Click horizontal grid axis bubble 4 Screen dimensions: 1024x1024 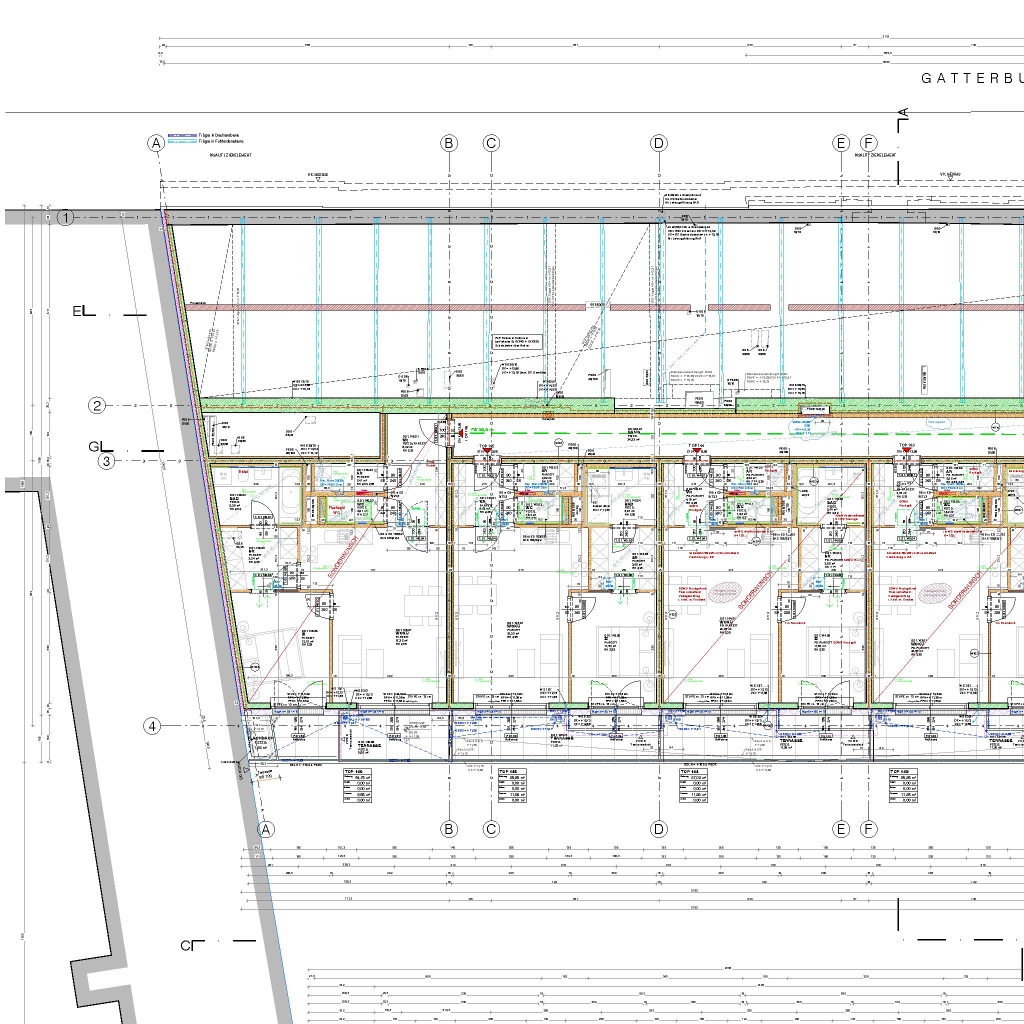tap(152, 726)
